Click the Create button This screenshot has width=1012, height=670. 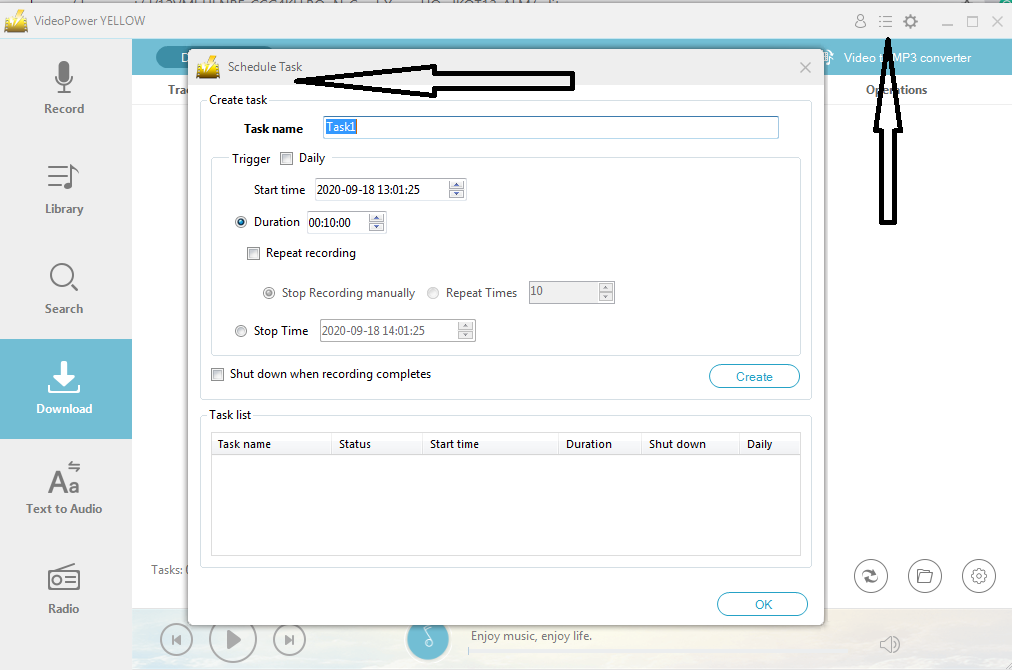[754, 376]
